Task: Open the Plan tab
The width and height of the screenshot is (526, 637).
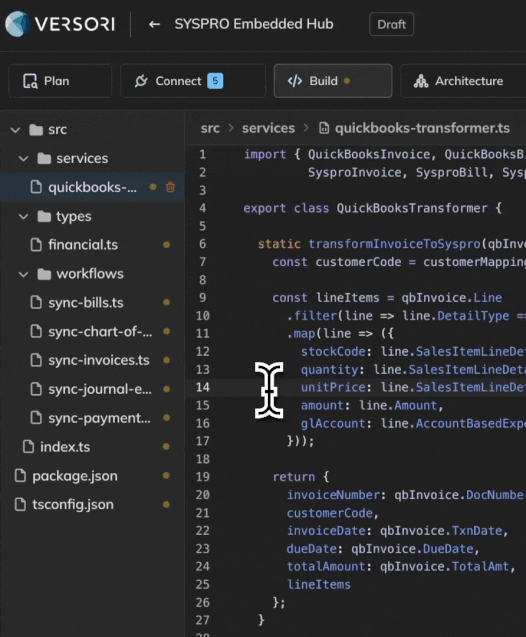Action: (60, 81)
